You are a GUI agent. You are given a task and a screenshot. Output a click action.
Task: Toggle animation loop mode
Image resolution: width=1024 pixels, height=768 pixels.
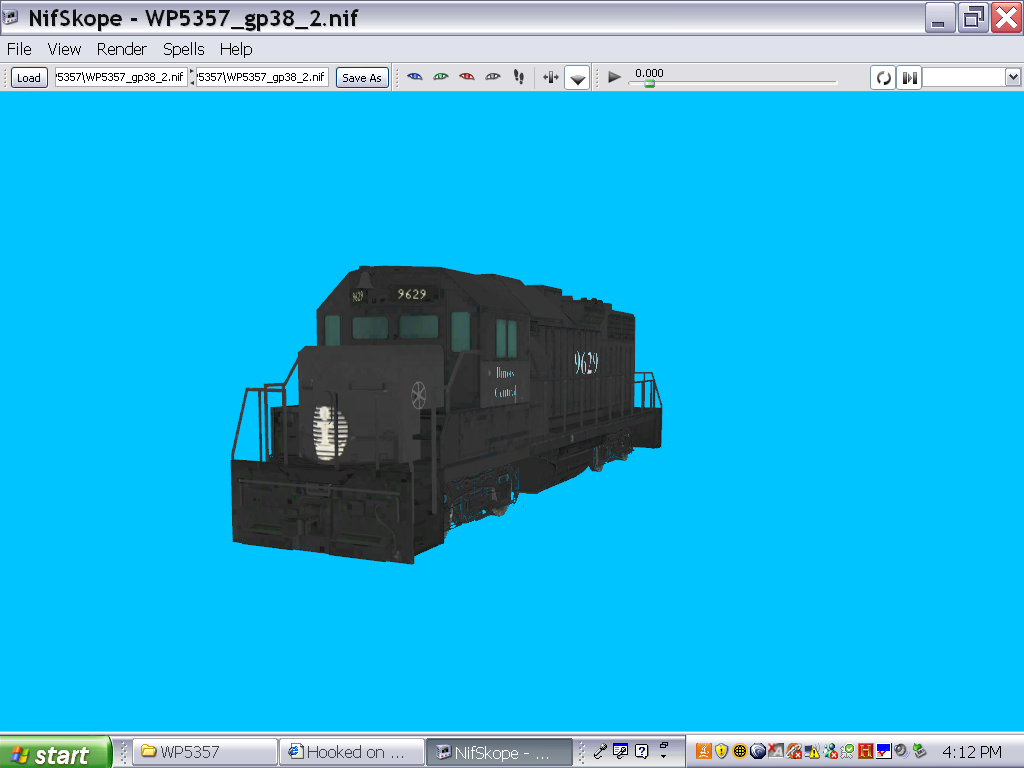(883, 78)
